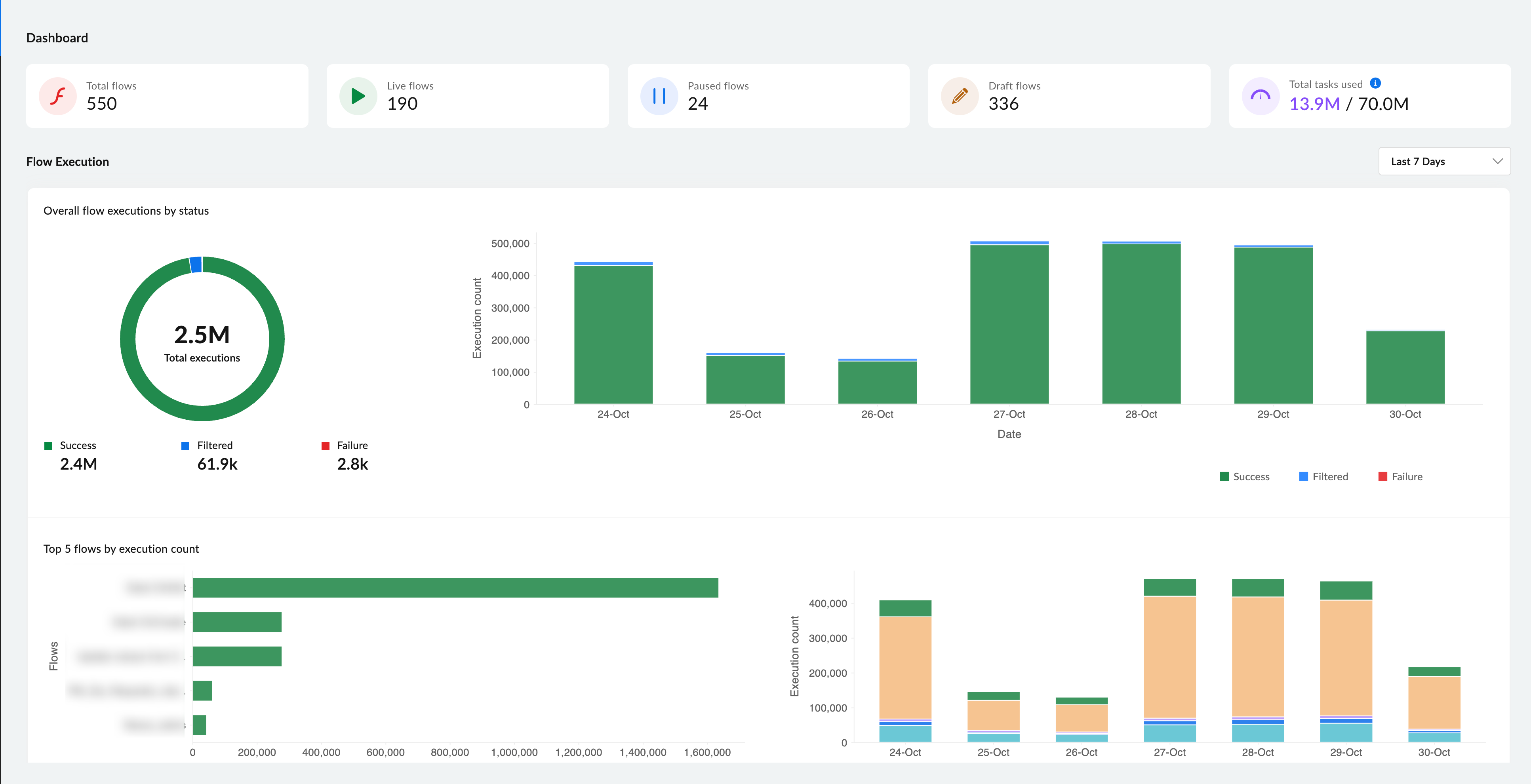This screenshot has height=784, width=1531.
Task: Click the purple 13.9M tasks used link
Action: tap(1315, 104)
